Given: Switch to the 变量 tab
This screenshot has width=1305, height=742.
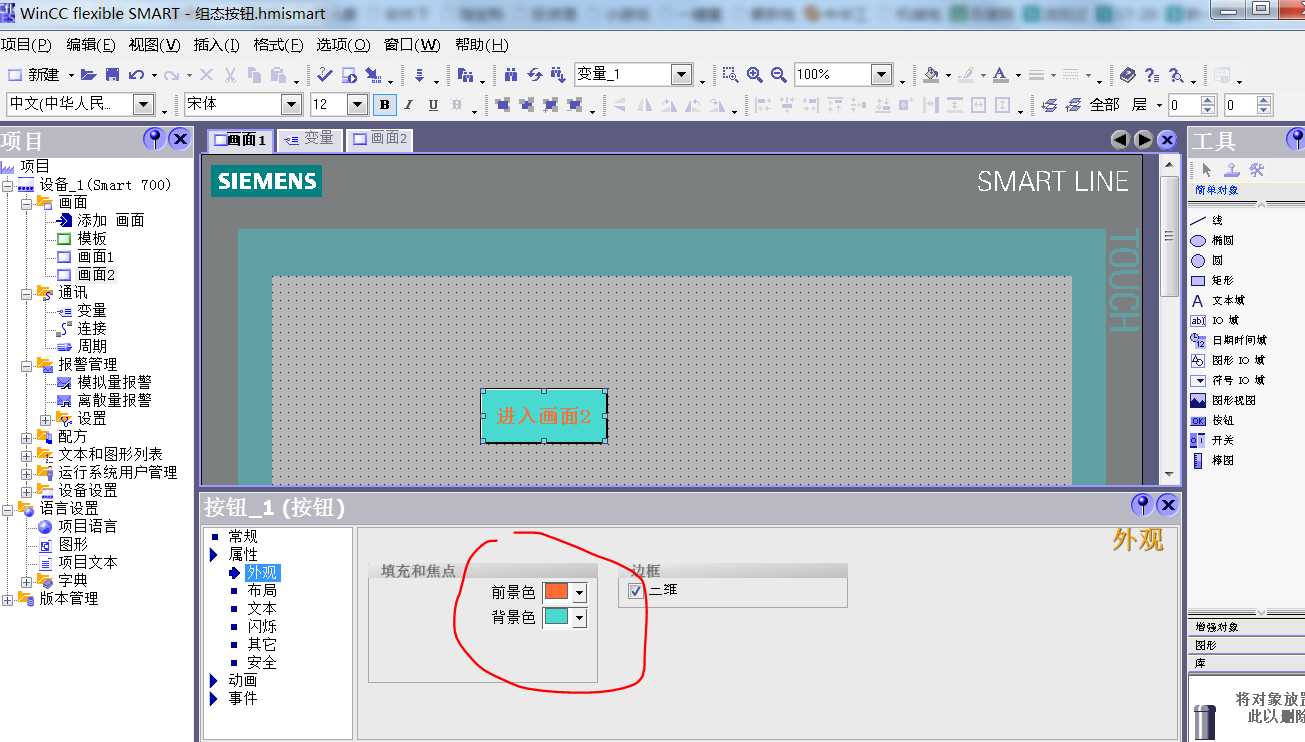Looking at the screenshot, I should pyautogui.click(x=309, y=139).
